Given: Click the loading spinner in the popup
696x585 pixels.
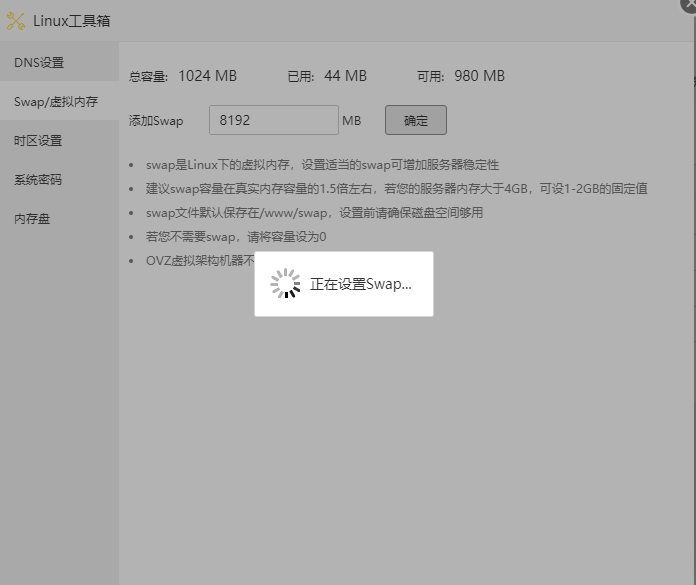Looking at the screenshot, I should pyautogui.click(x=285, y=283).
